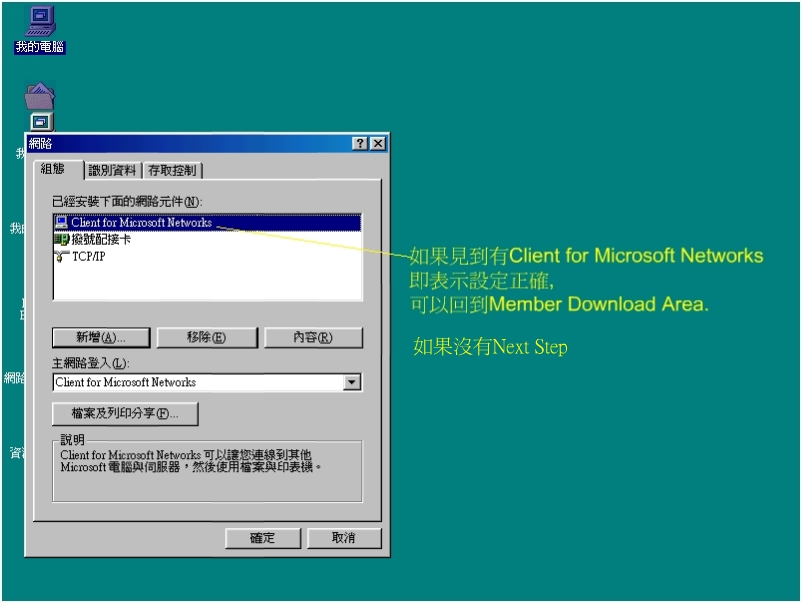Close the 網路 dialog with the X button
Image resolution: width=802 pixels, height=603 pixels.
377,144
